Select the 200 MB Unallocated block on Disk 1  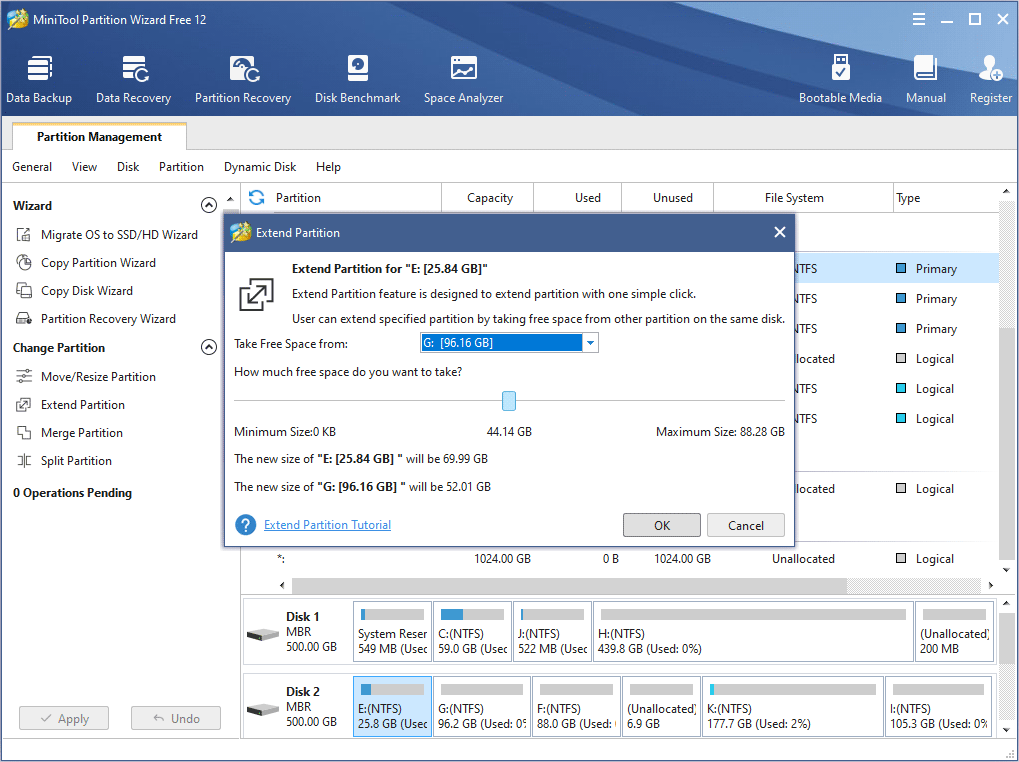(x=954, y=631)
